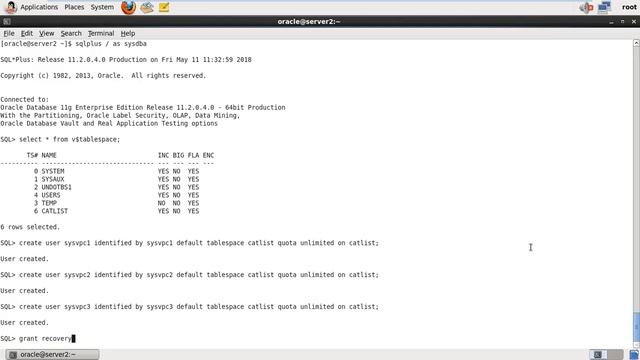This screenshot has height=360, width=640.
Task: Click the 'create user sysvpc2' command
Action: pos(199,275)
